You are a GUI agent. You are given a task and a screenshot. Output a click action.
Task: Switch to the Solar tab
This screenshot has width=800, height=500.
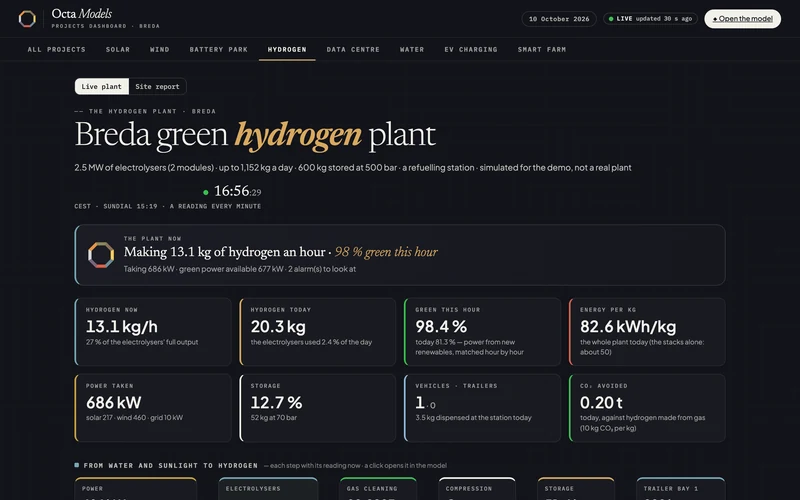[x=118, y=49]
